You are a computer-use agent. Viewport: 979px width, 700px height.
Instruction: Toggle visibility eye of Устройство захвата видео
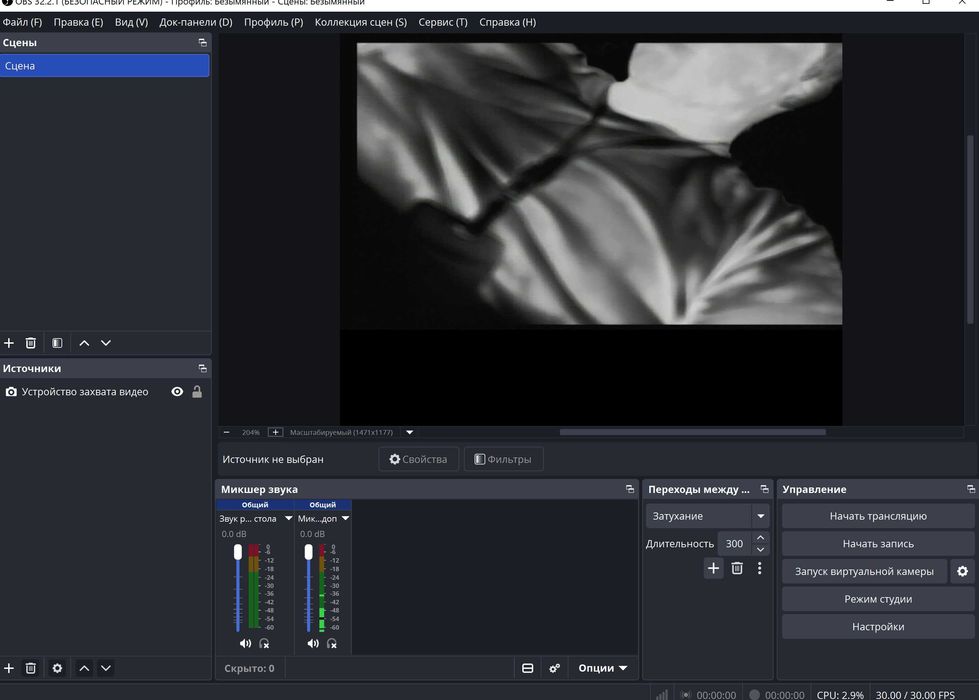177,392
